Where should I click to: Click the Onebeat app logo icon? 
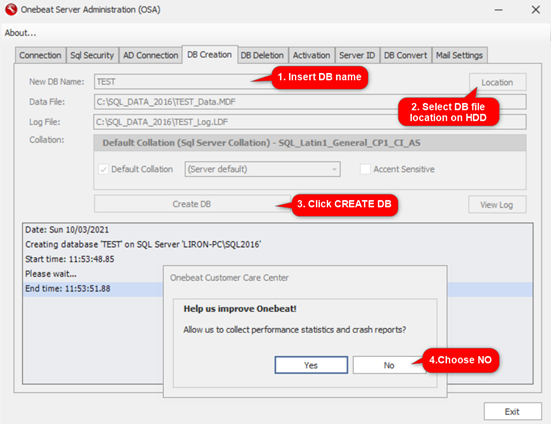click(11, 9)
